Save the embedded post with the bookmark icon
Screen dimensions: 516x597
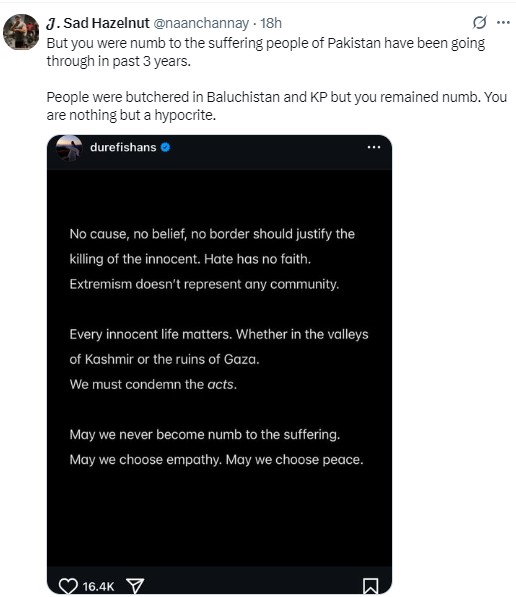371,586
